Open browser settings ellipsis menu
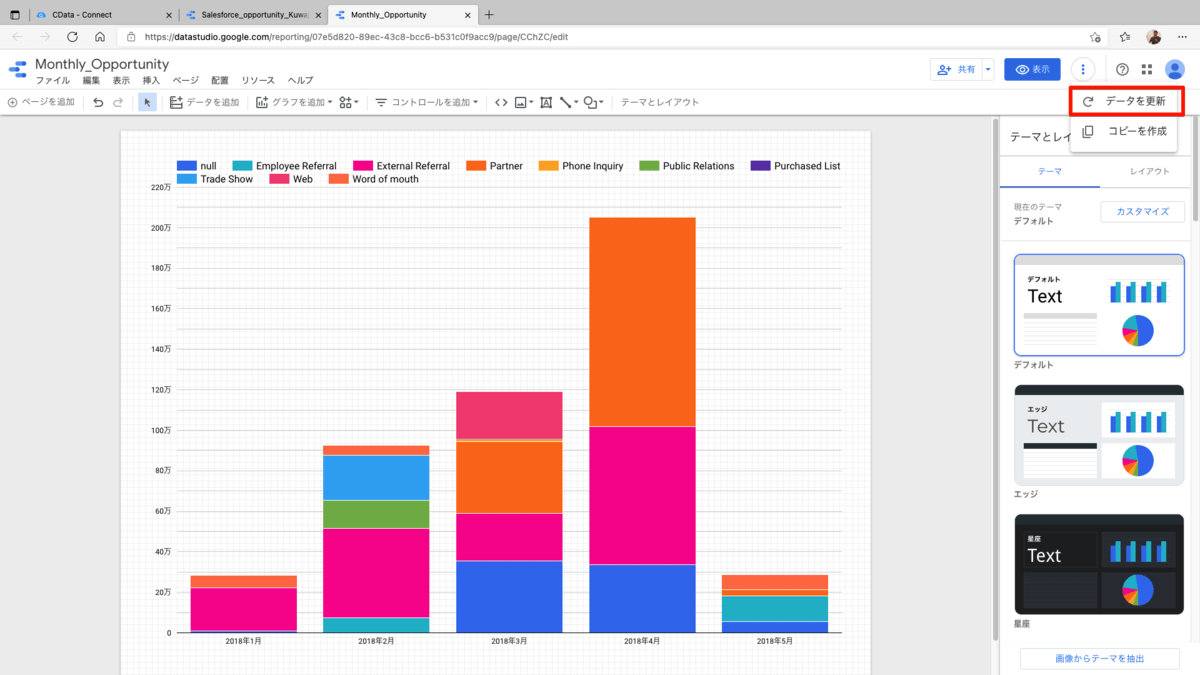 click(1182, 37)
